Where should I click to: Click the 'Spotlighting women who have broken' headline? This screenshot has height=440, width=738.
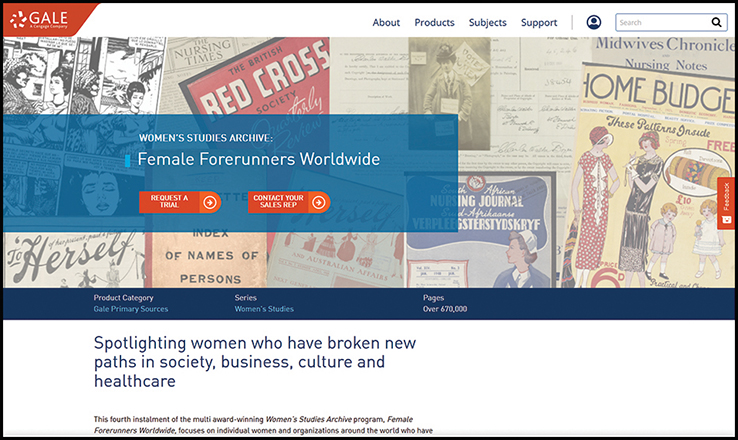pos(255,362)
